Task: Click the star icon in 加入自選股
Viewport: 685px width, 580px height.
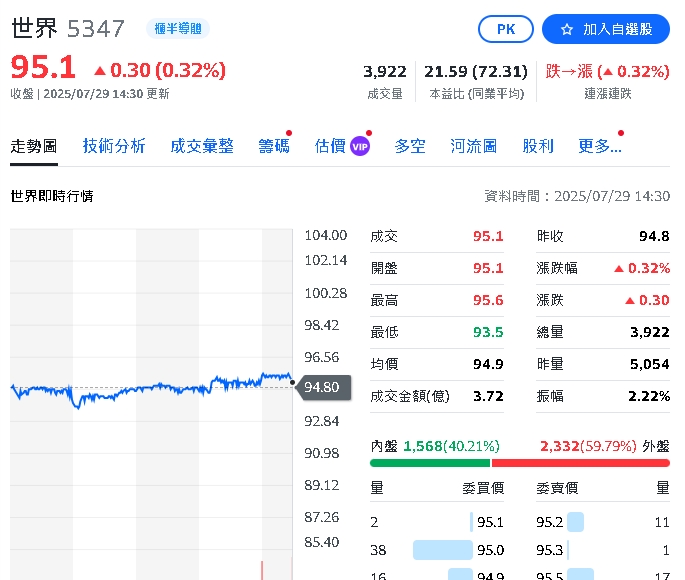Action: tap(567, 29)
